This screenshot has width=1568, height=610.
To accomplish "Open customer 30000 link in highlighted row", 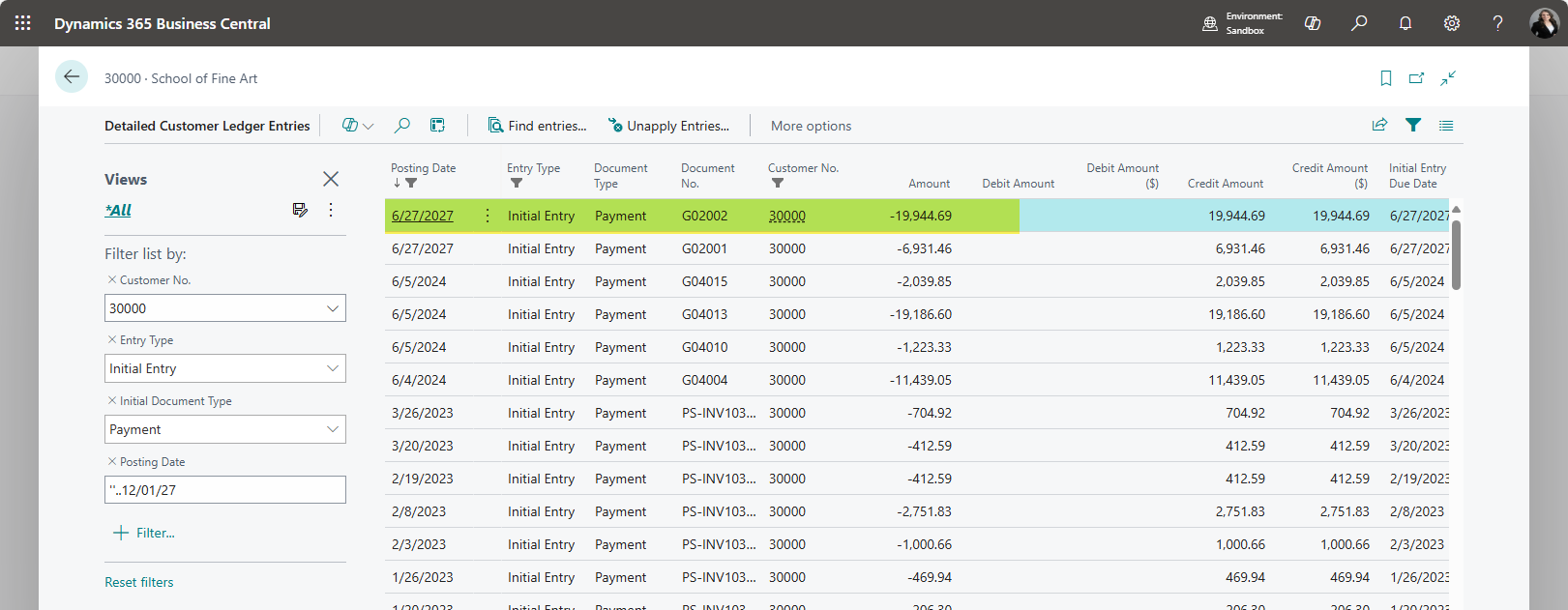I will (x=787, y=216).
